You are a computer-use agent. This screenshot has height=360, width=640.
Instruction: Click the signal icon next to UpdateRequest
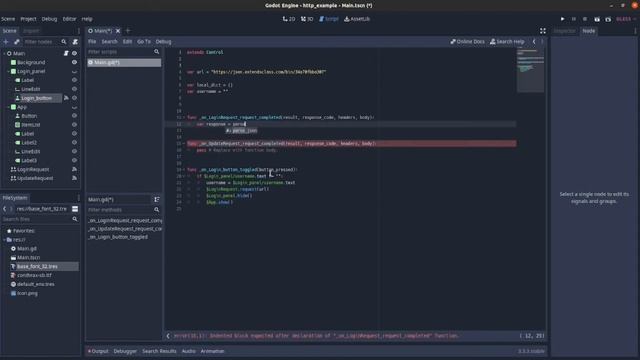click(74, 178)
